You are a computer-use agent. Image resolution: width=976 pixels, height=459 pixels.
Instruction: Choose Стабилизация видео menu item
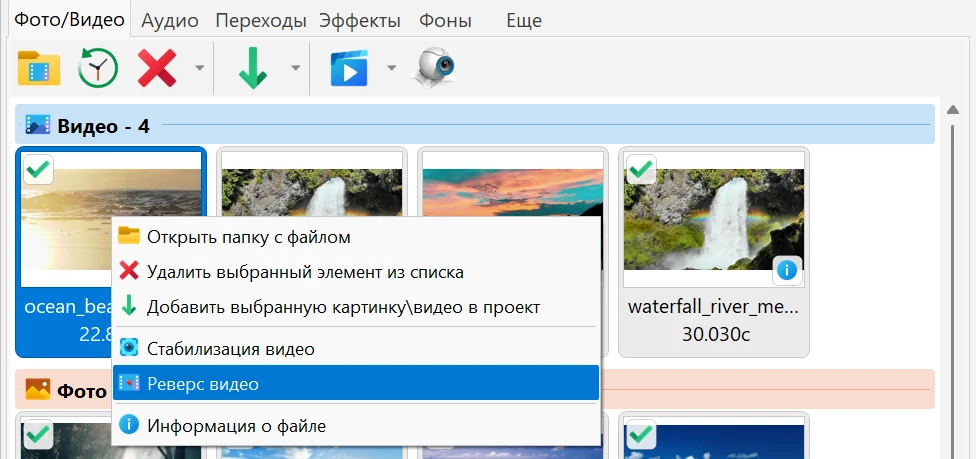pos(356,349)
